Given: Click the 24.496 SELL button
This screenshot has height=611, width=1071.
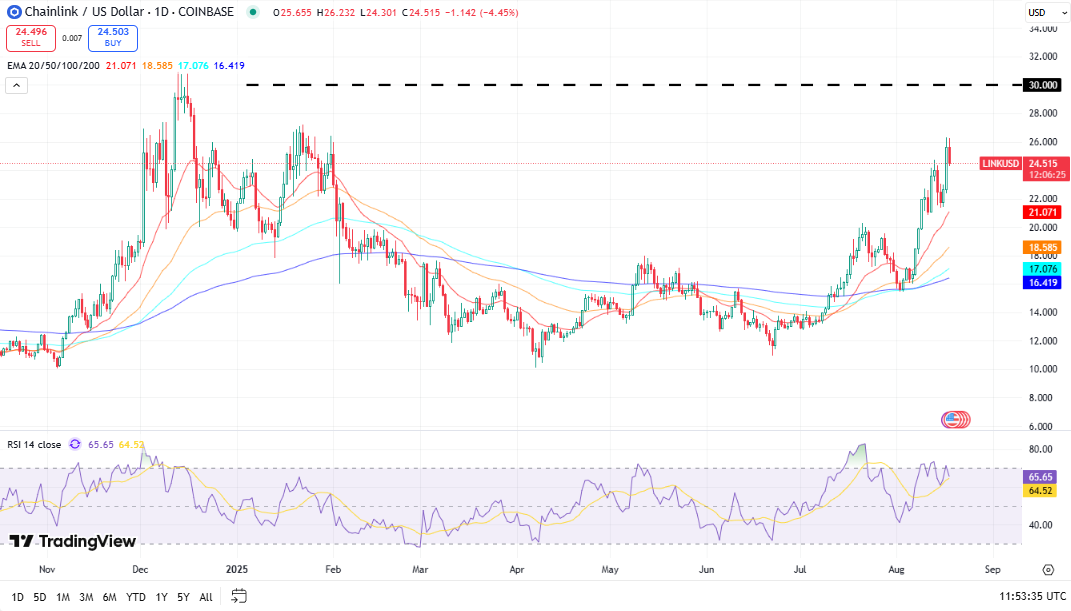Looking at the screenshot, I should click(x=31, y=38).
